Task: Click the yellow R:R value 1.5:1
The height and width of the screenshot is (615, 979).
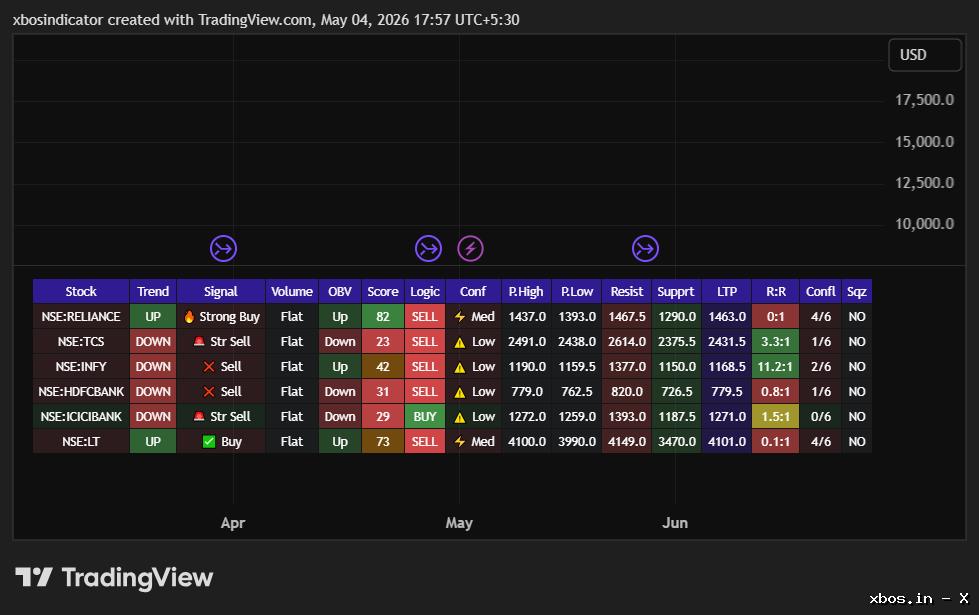Action: 776,416
